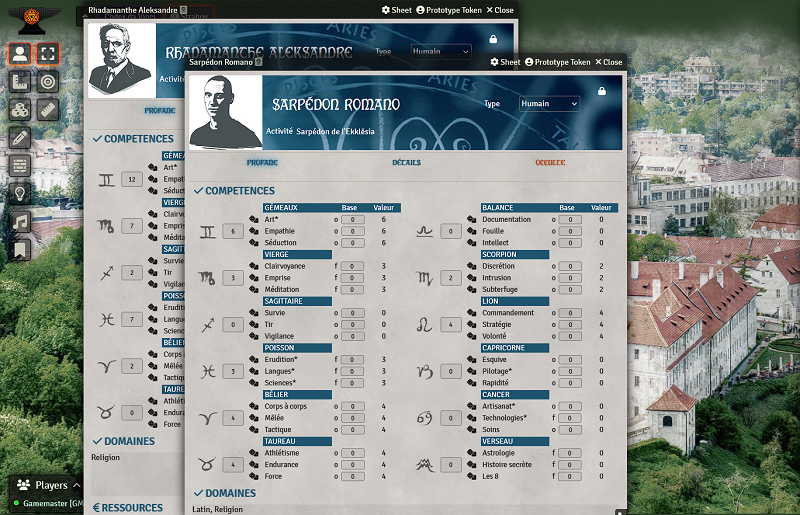Open the Tile controls with cubes icon

19,109
